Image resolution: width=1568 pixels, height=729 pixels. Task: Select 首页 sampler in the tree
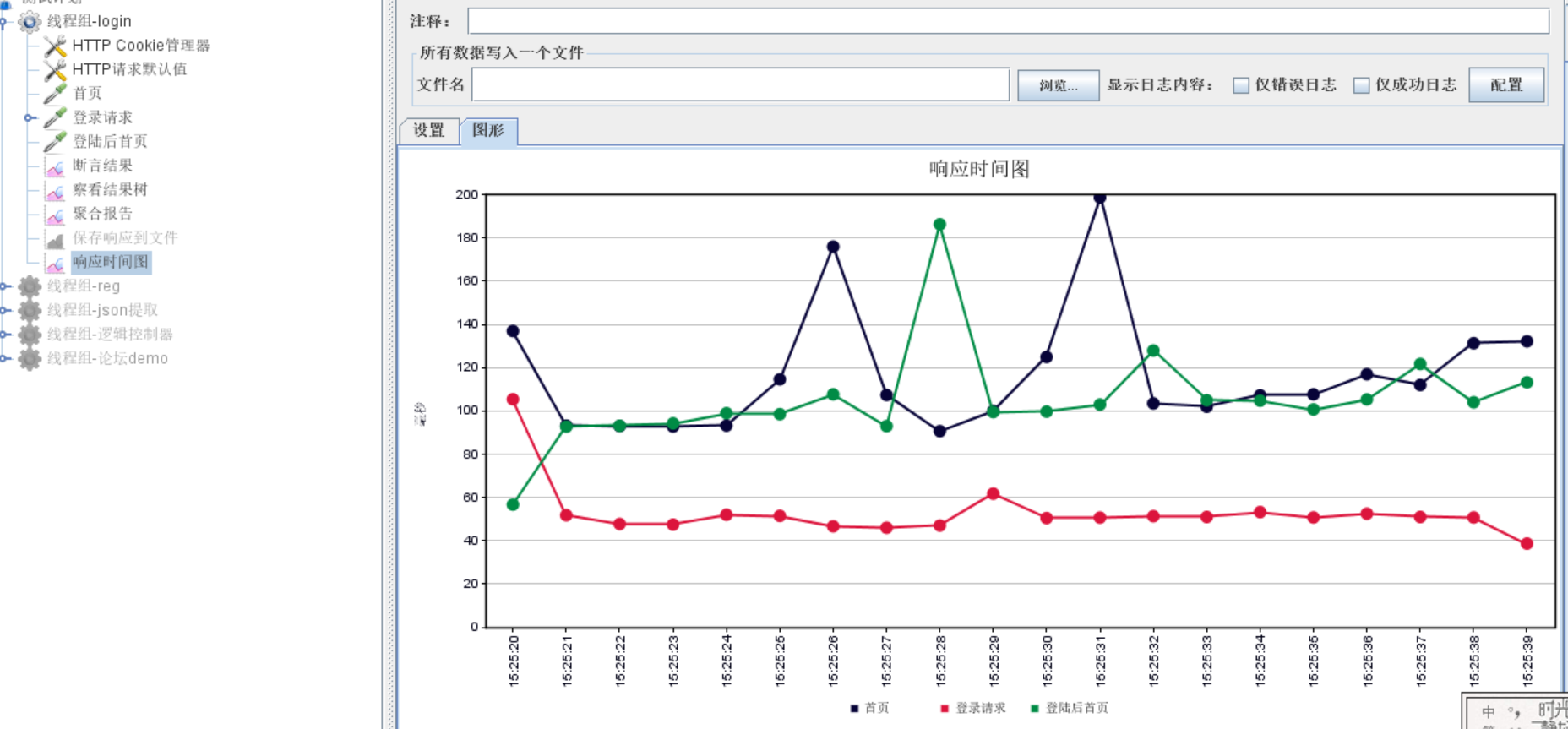tap(87, 93)
